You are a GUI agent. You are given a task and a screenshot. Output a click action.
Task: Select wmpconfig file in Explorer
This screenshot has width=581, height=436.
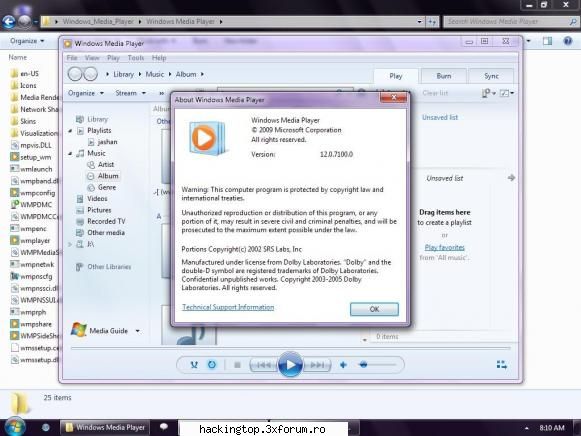37,193
